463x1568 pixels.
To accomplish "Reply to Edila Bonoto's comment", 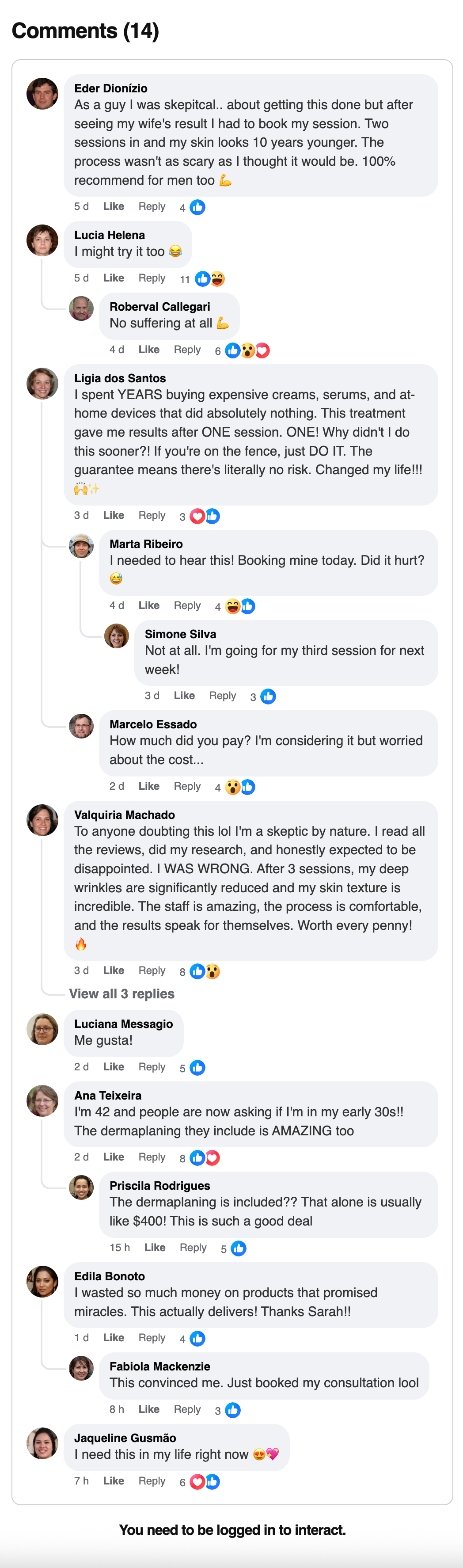I will pos(152,1338).
